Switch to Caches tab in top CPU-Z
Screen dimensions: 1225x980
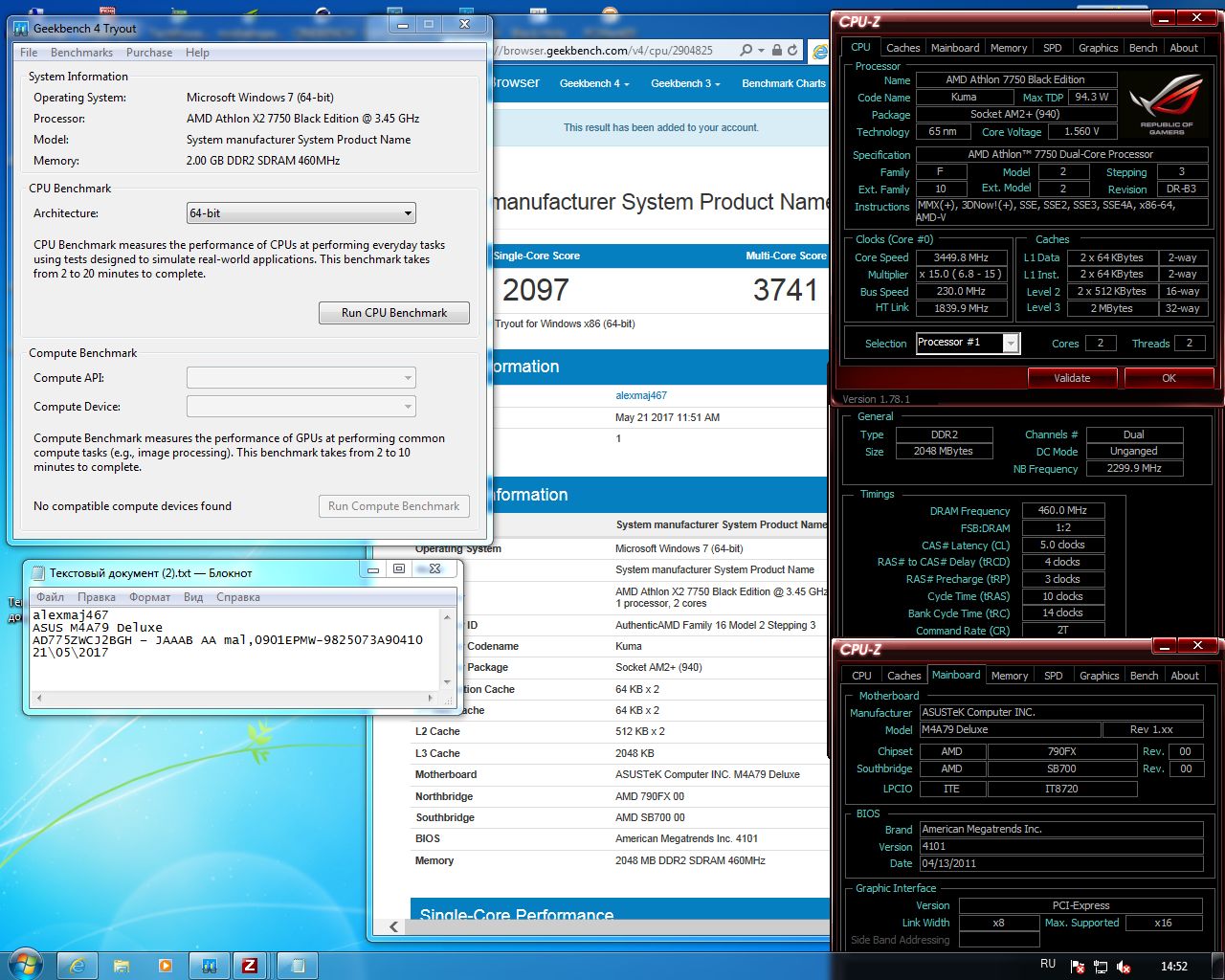902,48
